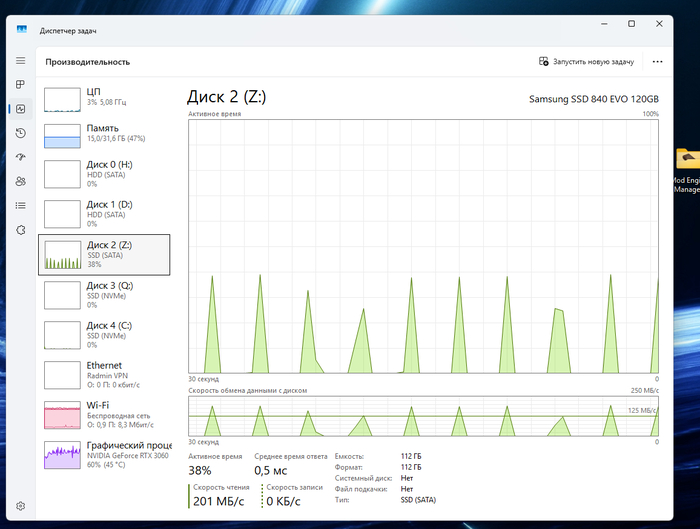
Task: Expand the hamburger navigation menu
Action: pos(21,61)
